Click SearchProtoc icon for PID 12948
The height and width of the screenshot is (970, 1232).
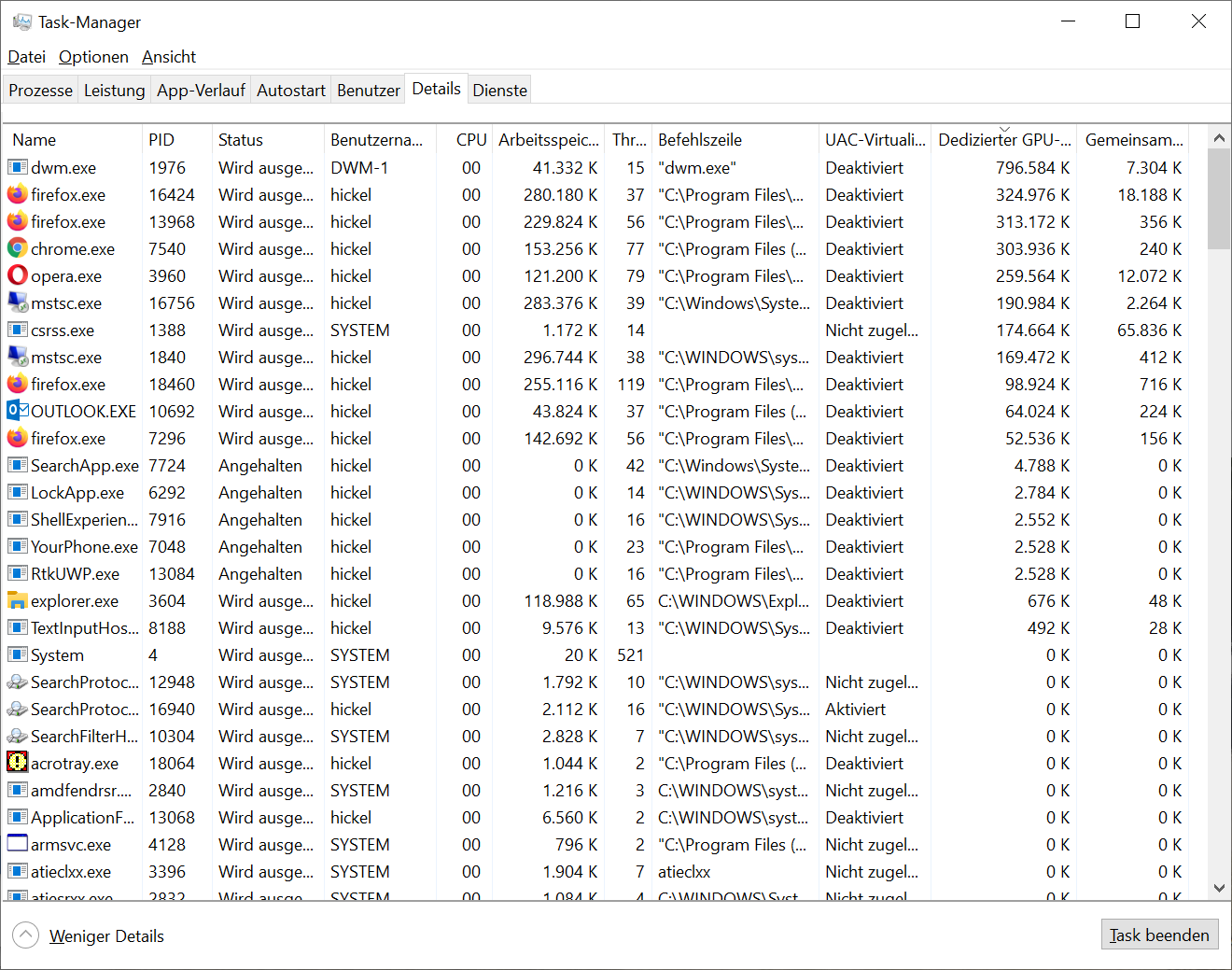coord(18,682)
